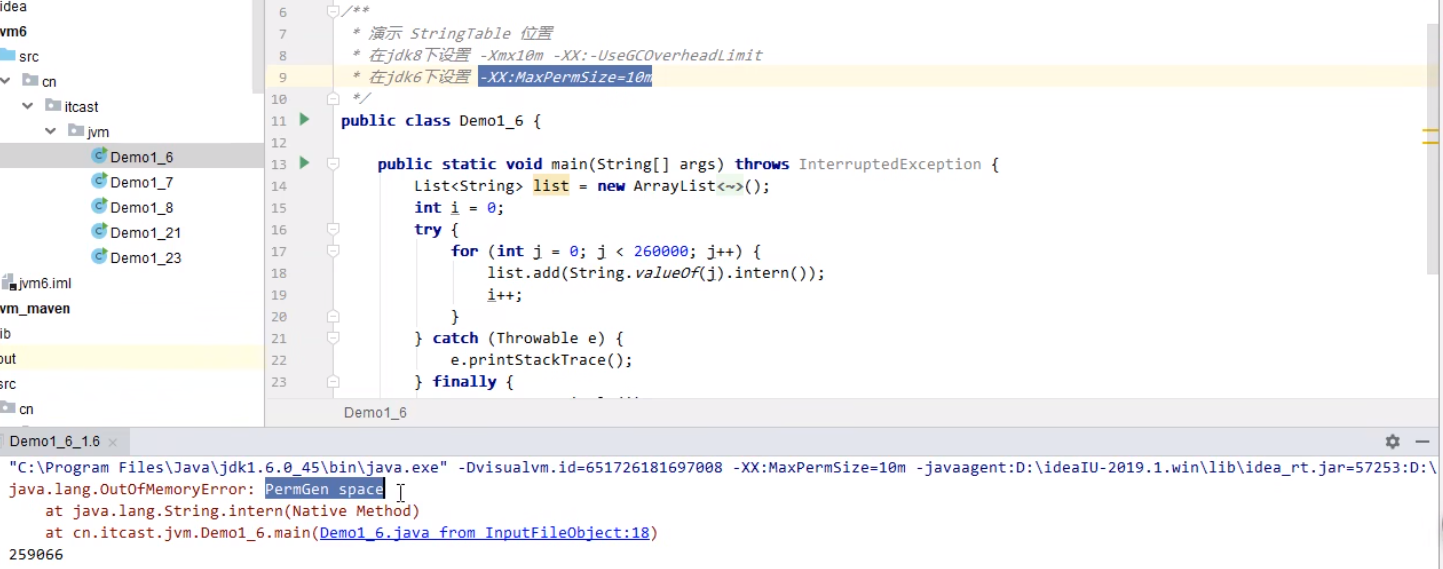The image size is (1443, 569).
Task: Select the jvm package folder icon
Action: tap(76, 131)
